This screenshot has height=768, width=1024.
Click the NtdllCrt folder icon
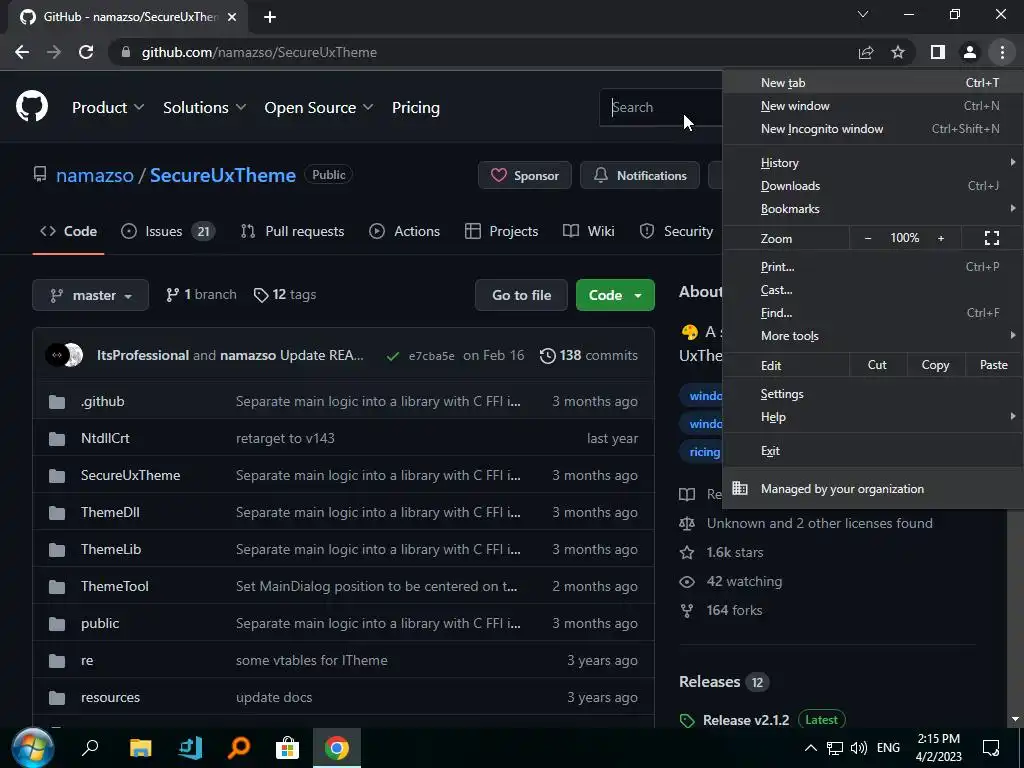pos(57,439)
